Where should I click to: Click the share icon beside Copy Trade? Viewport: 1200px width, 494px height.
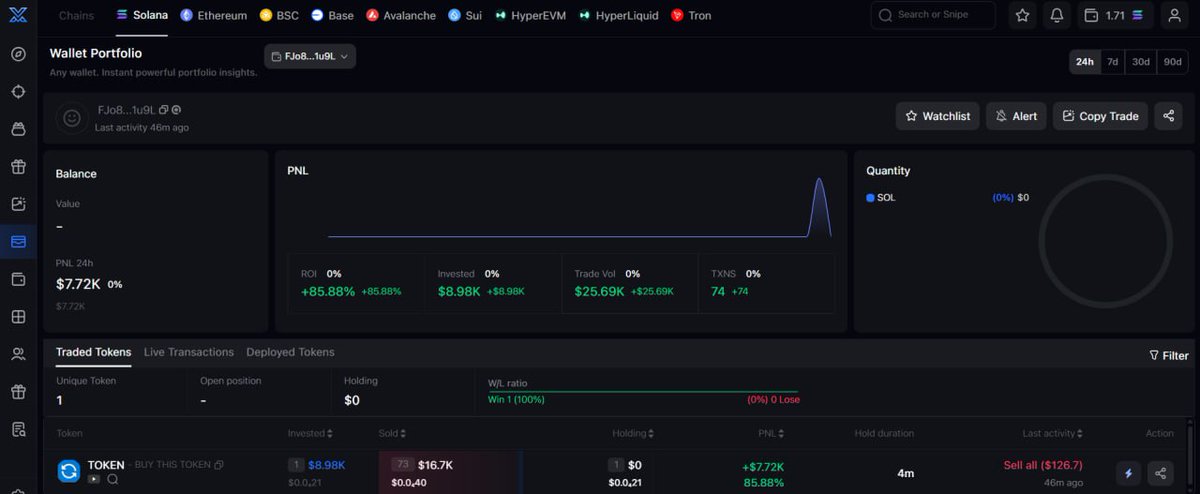click(x=1168, y=116)
